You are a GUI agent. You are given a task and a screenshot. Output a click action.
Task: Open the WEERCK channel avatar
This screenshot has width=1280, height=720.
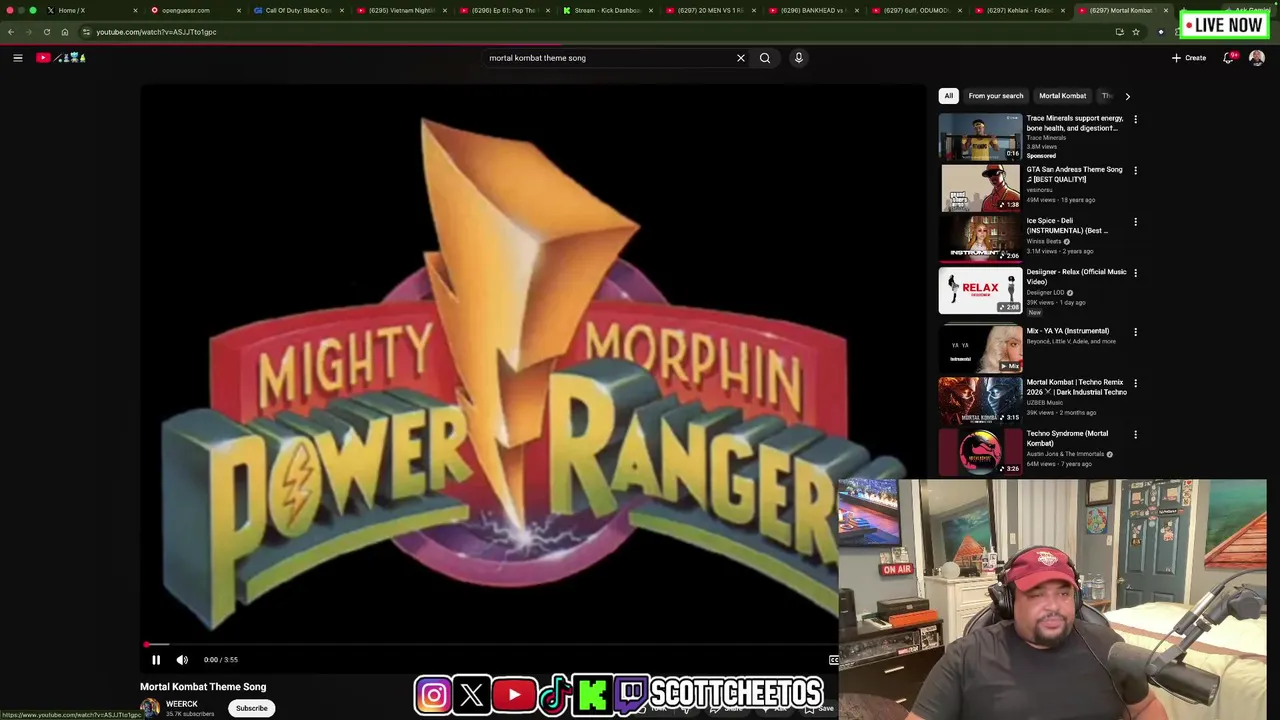[x=150, y=708]
